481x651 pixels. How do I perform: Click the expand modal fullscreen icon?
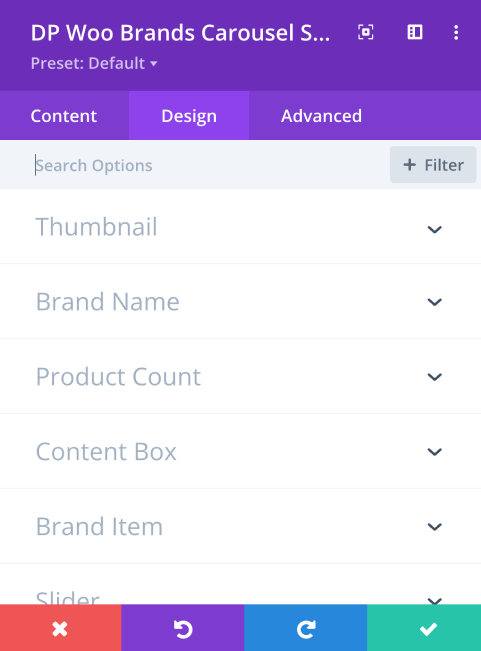pyautogui.click(x=366, y=32)
